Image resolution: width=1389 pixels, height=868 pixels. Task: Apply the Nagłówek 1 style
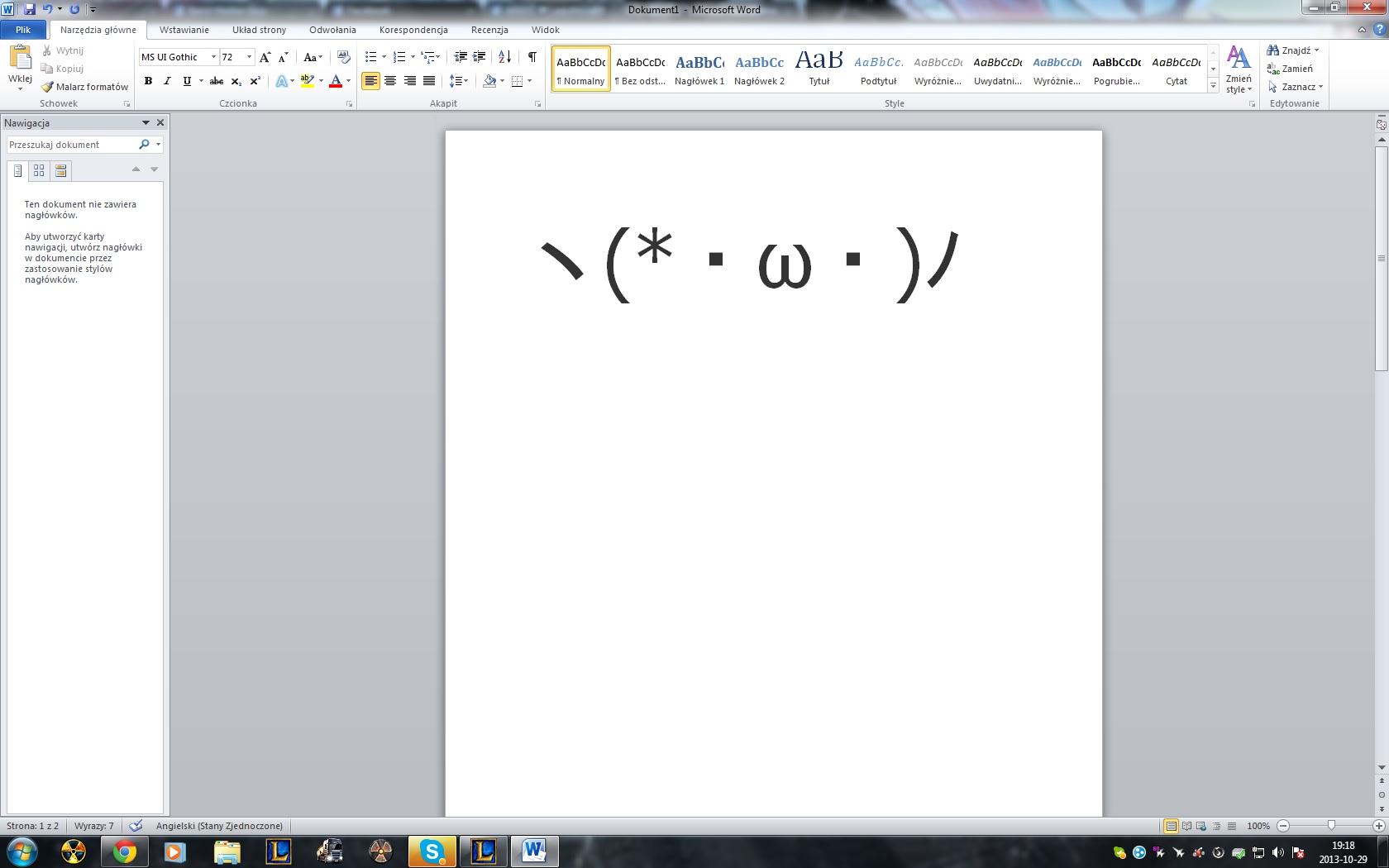pos(699,69)
